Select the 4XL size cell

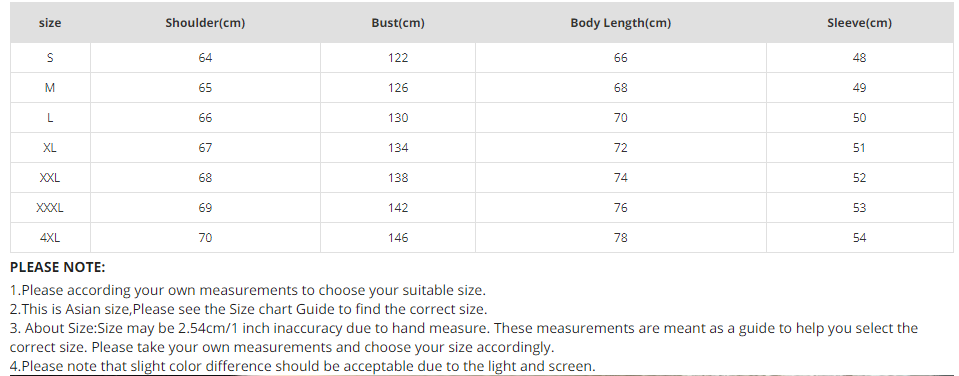(x=50, y=238)
